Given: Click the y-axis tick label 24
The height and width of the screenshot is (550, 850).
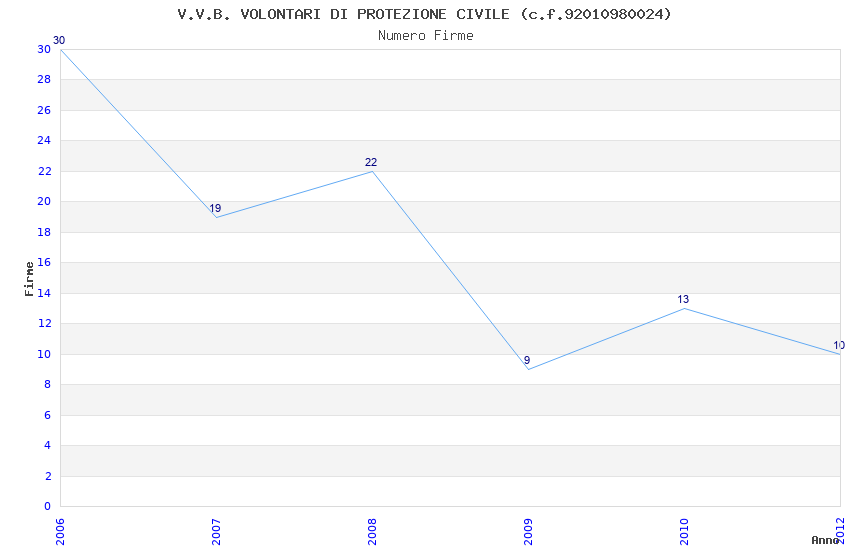Looking at the screenshot, I should [x=44, y=140].
